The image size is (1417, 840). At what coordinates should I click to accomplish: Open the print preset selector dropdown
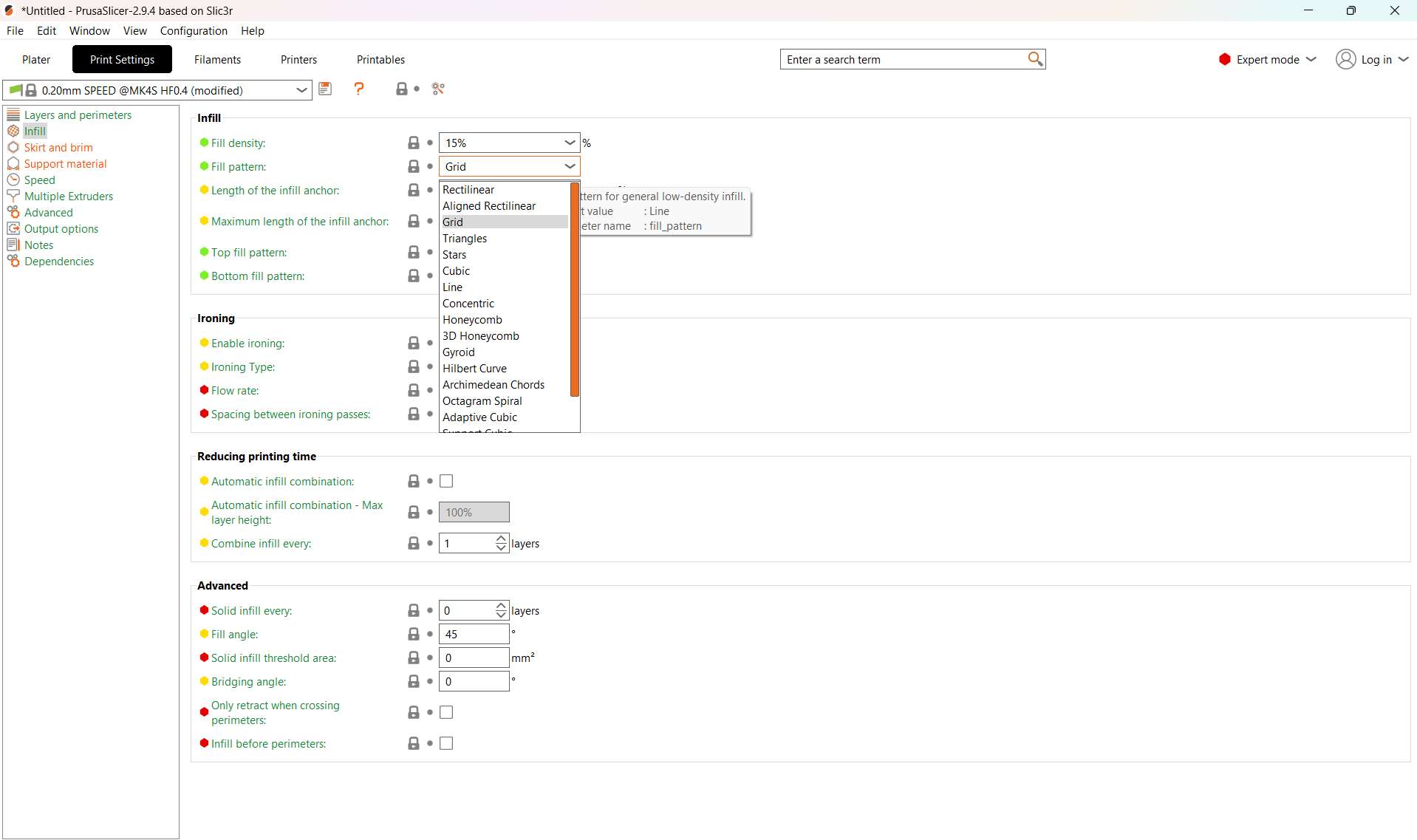(x=301, y=90)
